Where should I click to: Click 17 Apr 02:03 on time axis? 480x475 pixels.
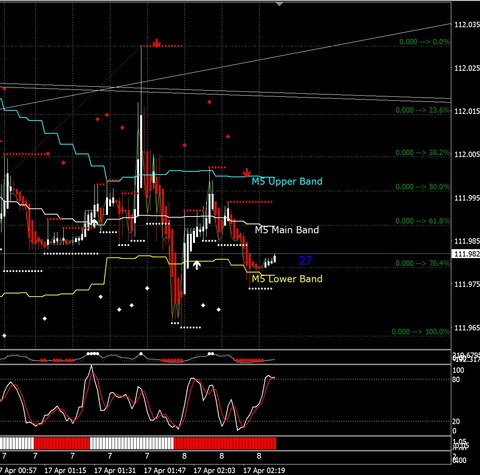click(x=214, y=470)
